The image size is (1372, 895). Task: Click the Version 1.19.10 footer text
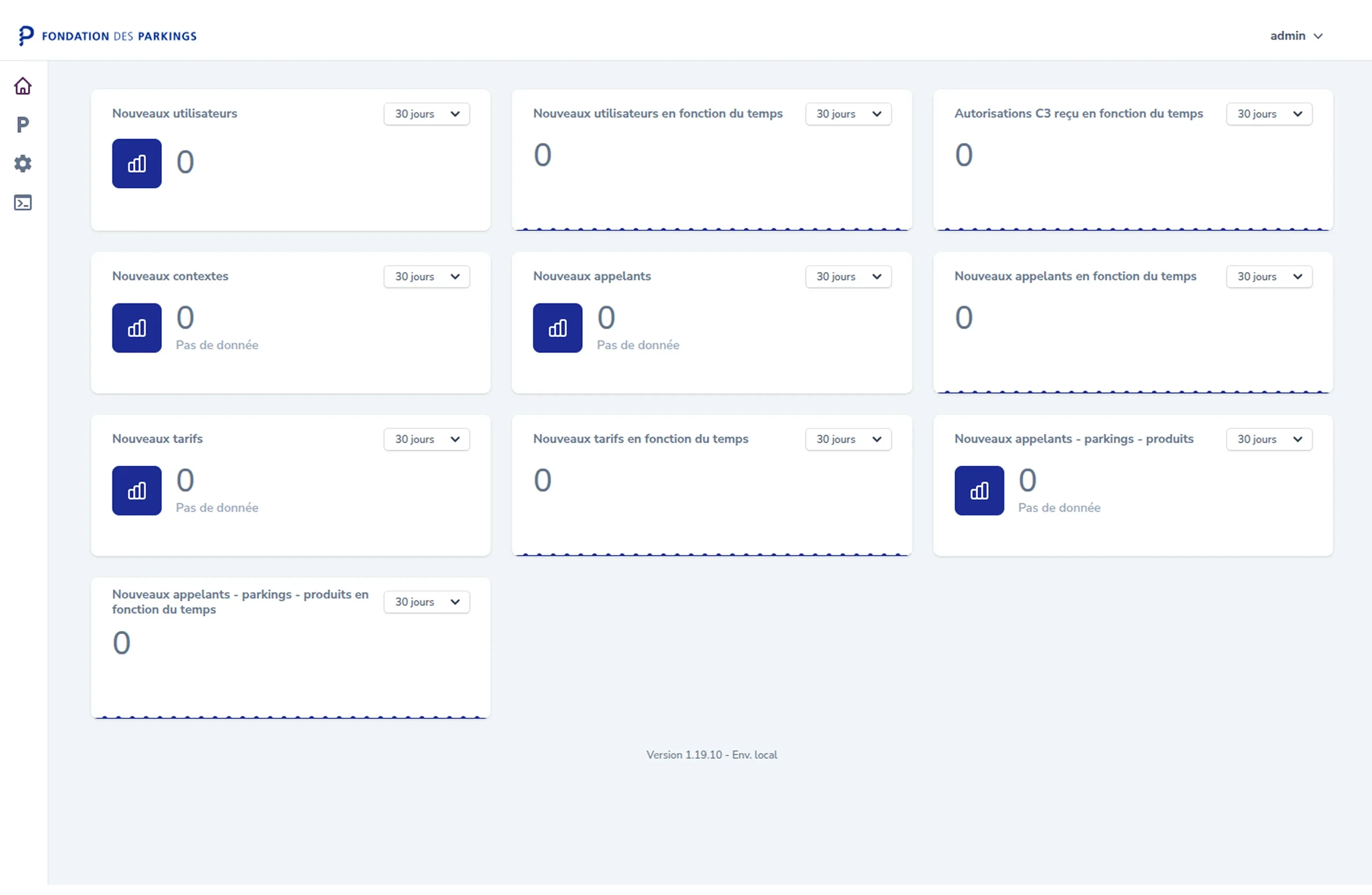click(x=711, y=755)
